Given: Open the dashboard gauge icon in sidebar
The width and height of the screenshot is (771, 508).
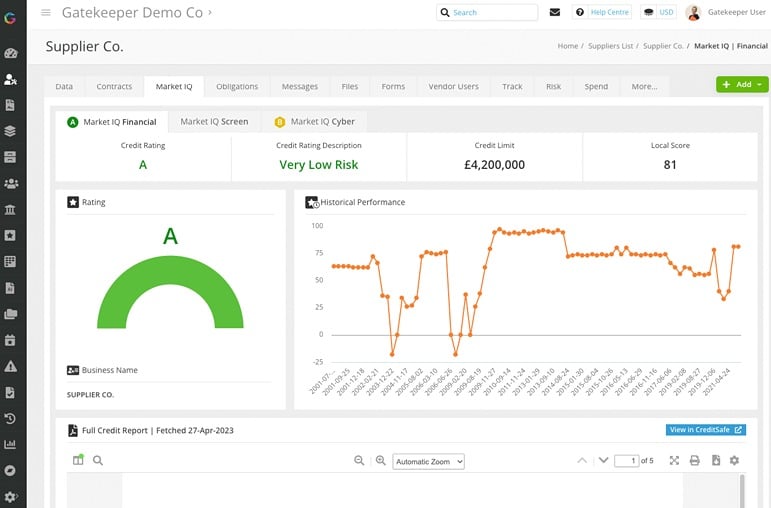Looking at the screenshot, I should (x=11, y=53).
